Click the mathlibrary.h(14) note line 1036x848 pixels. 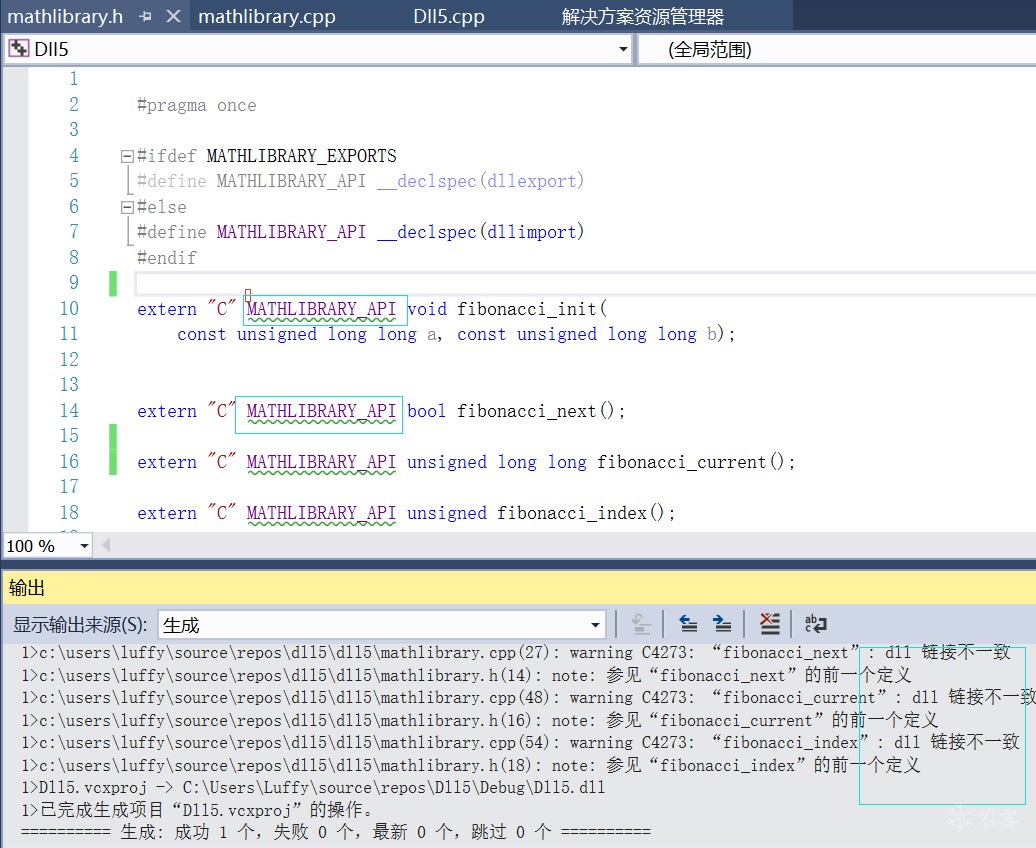[x=466, y=675]
